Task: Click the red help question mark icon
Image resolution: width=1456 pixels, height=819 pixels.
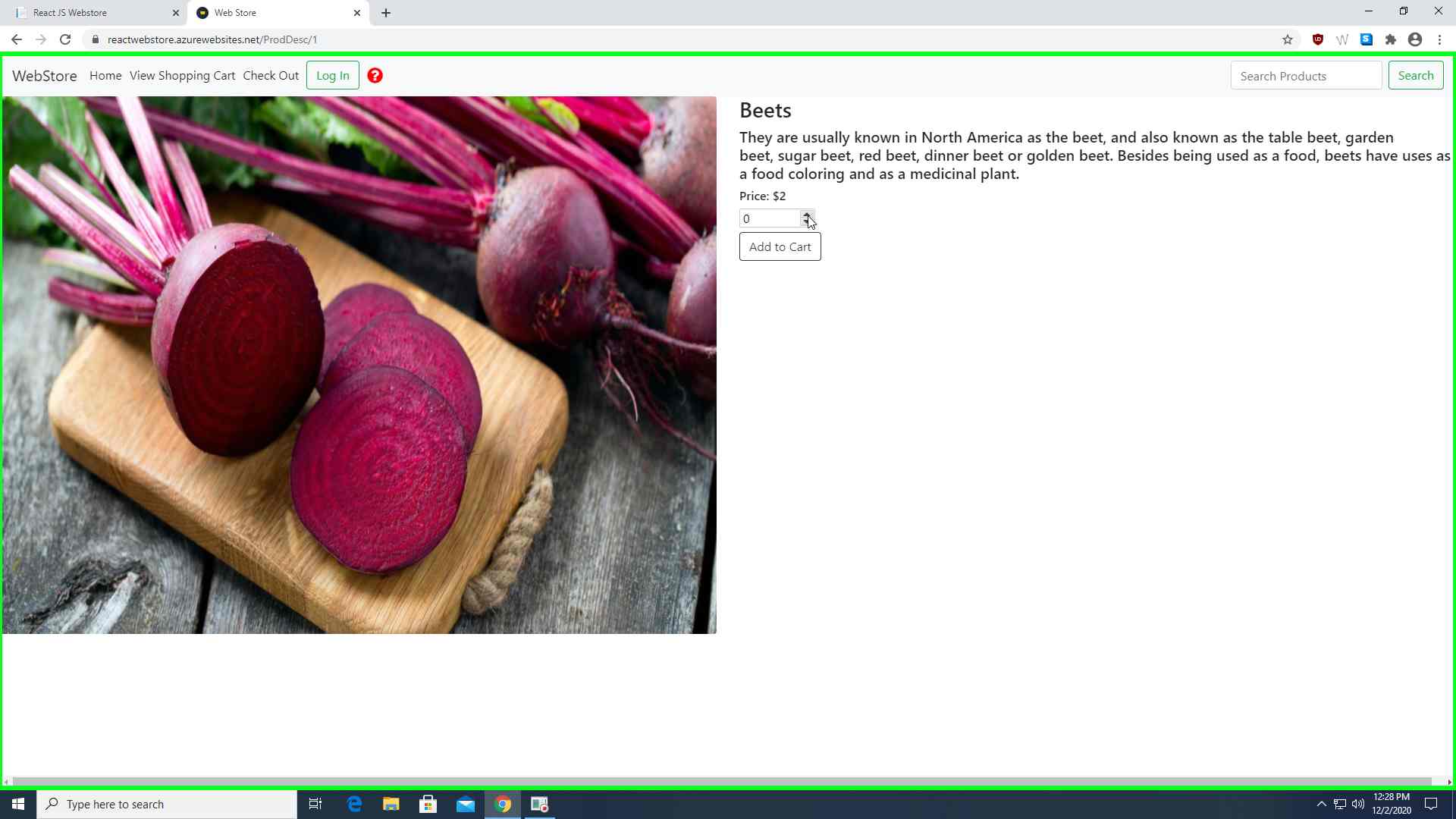Action: (x=375, y=76)
